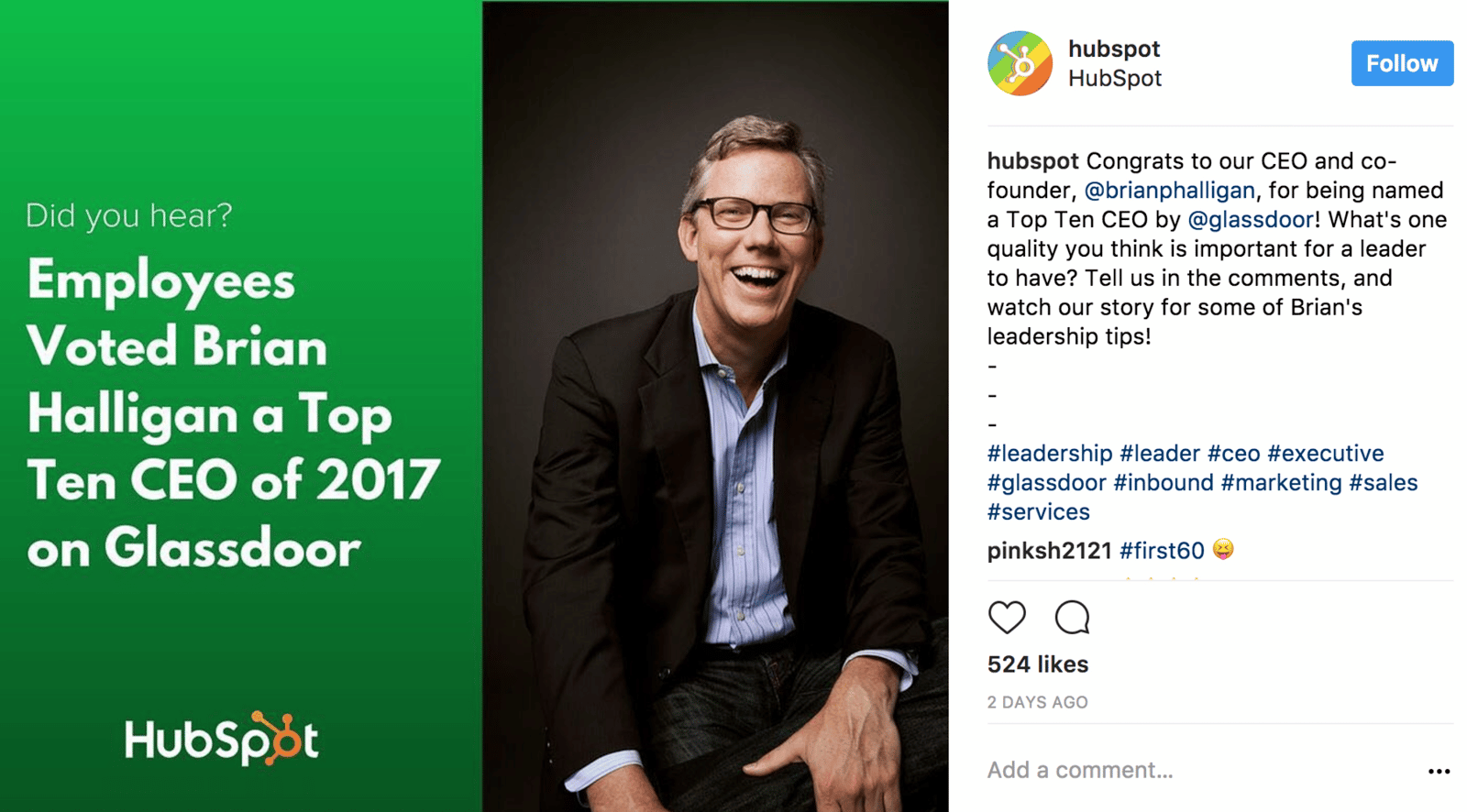Click the 2 DAYS AGO timestamp

coord(1038,703)
